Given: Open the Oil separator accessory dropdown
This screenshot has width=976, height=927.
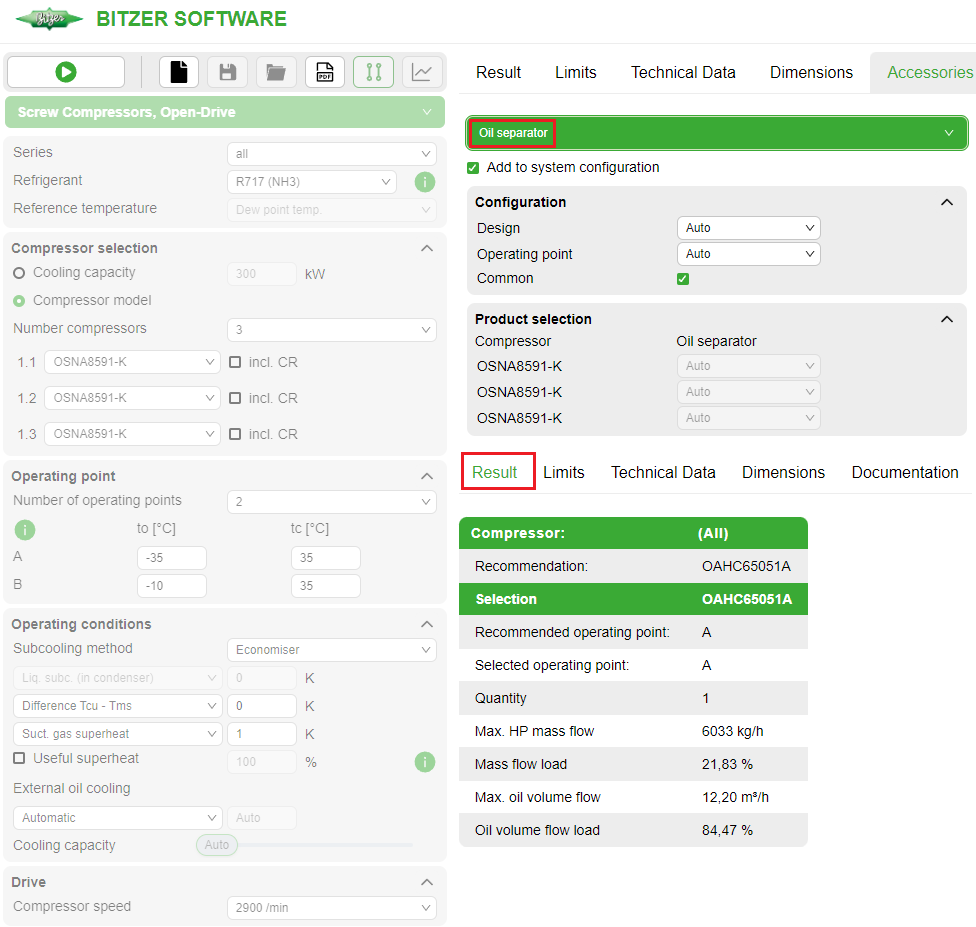Looking at the screenshot, I should point(715,132).
